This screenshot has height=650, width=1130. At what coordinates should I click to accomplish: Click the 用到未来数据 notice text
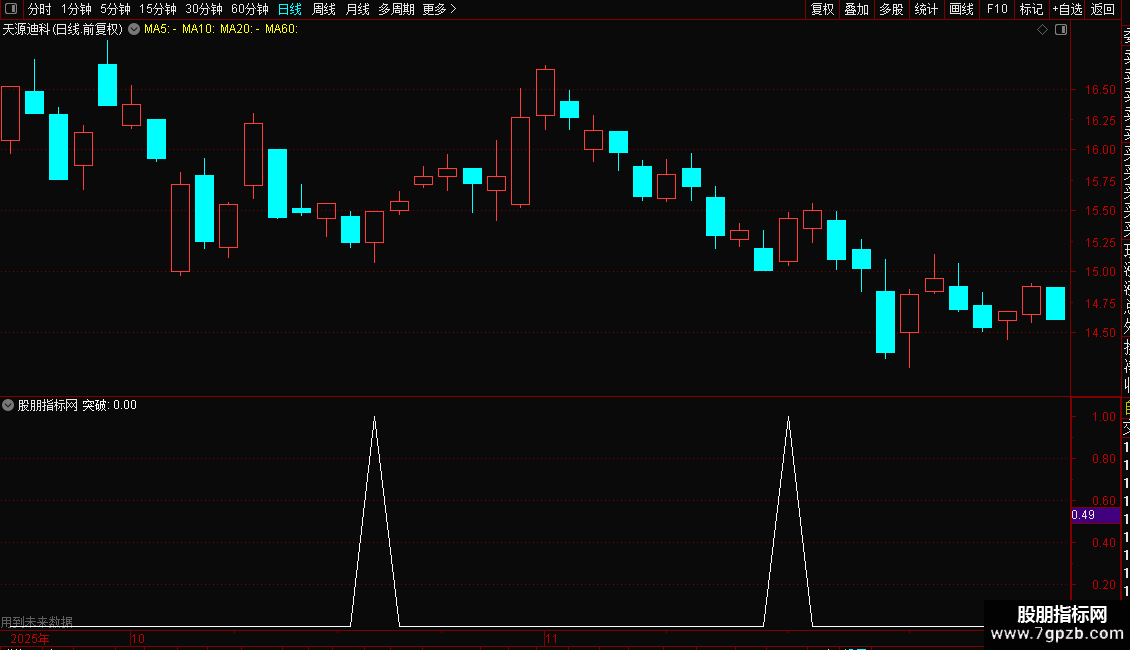click(x=37, y=621)
